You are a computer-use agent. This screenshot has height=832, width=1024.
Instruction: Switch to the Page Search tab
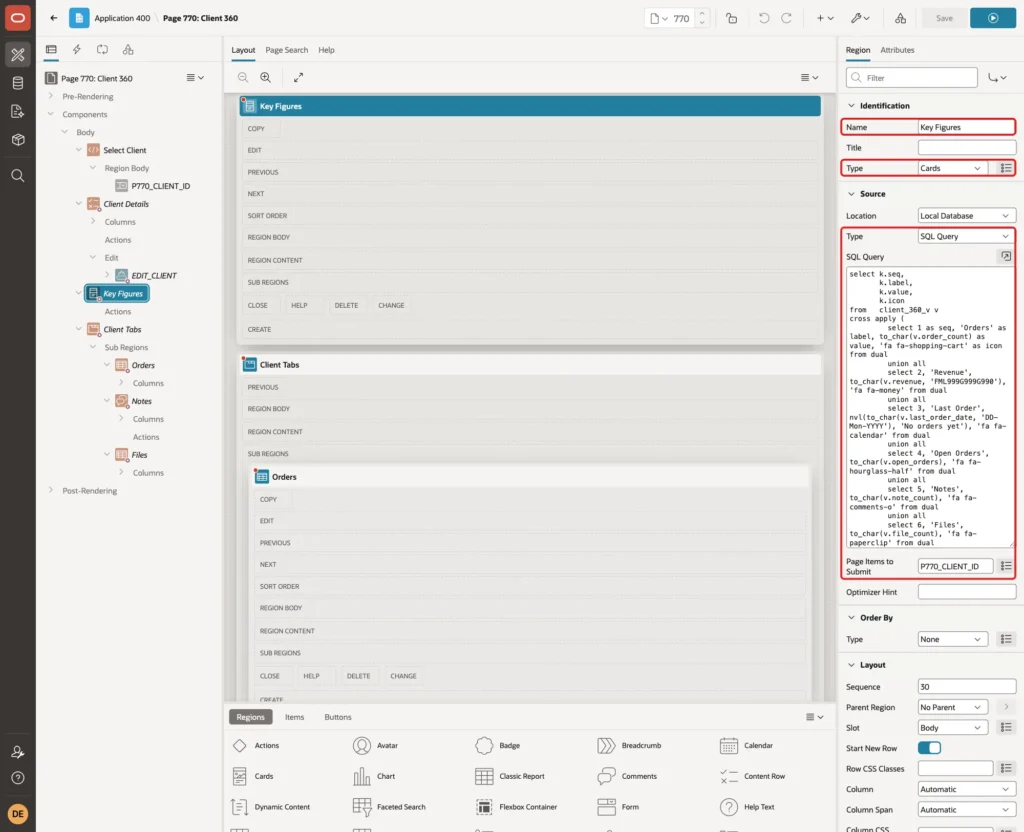click(x=286, y=50)
